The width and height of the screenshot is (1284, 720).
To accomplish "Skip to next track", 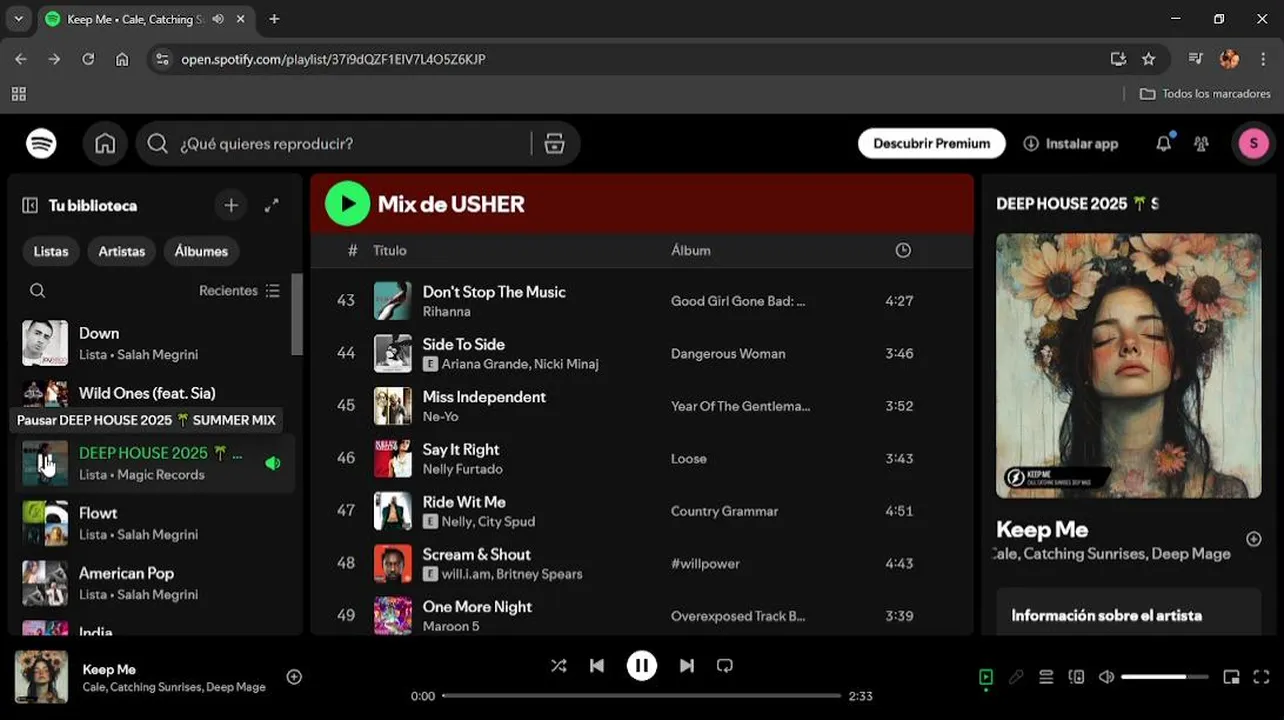I will point(687,666).
